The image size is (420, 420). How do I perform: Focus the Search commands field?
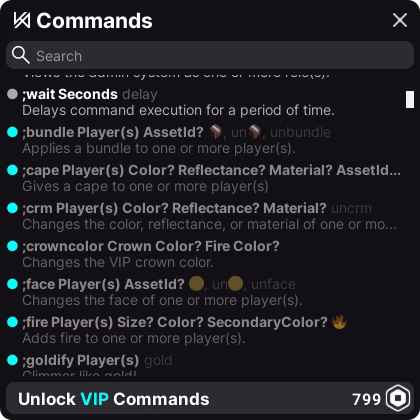(210, 55)
